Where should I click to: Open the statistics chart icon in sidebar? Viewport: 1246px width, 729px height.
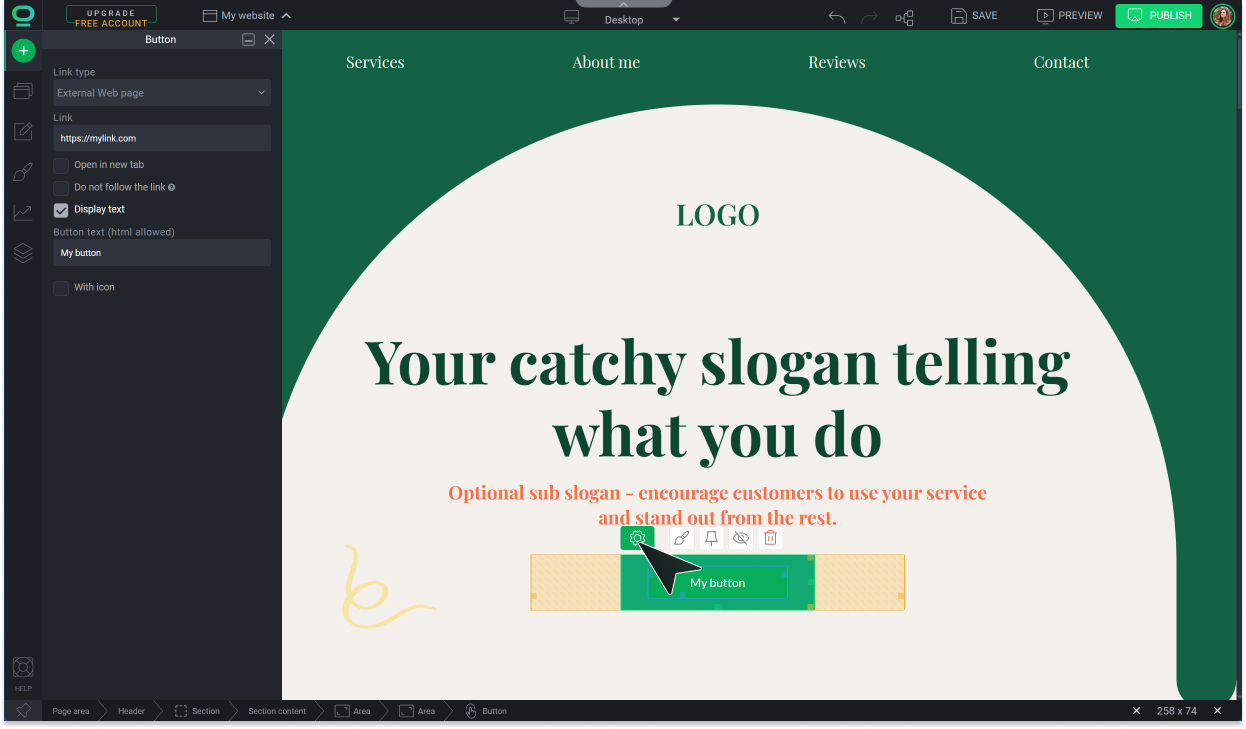point(23,212)
